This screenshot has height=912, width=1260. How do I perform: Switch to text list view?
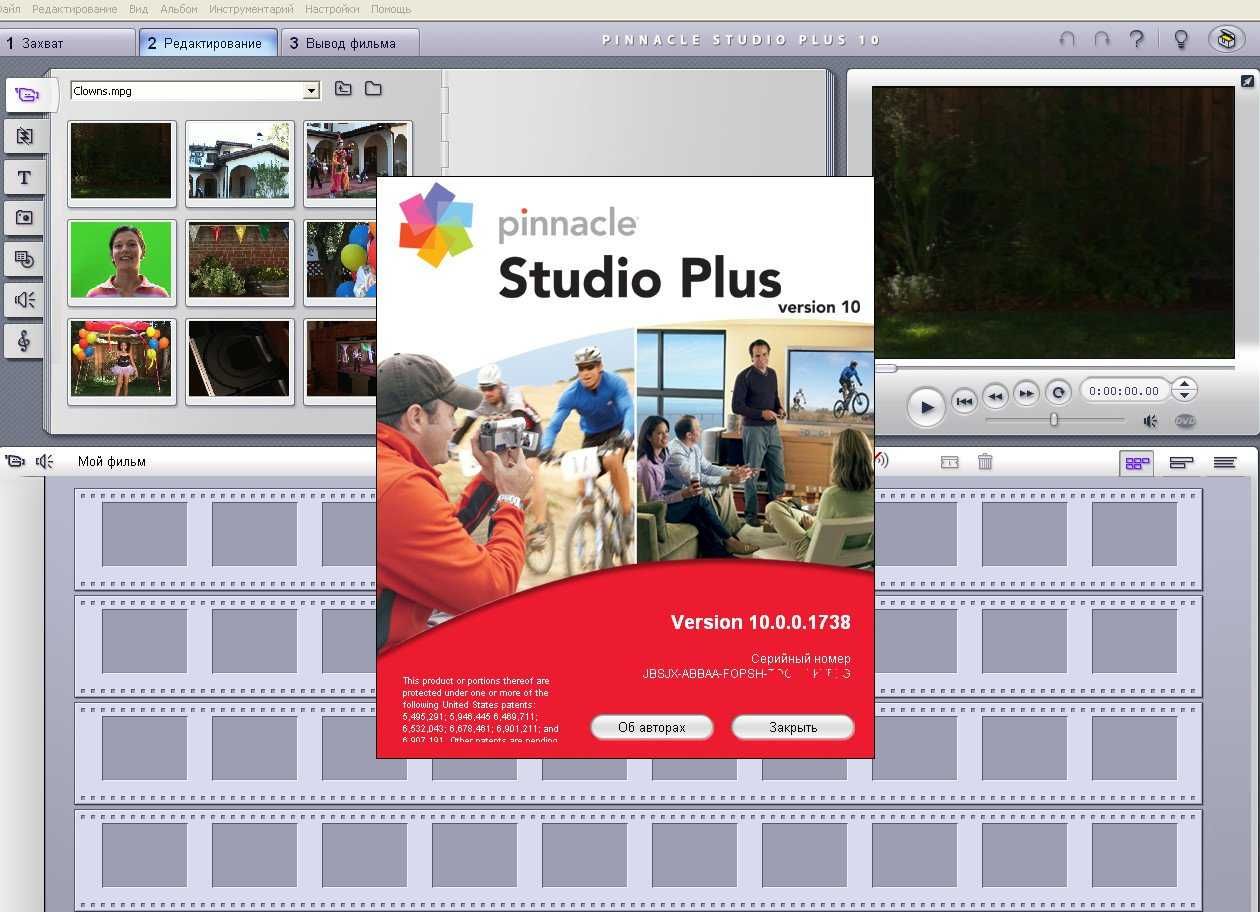coord(1225,463)
